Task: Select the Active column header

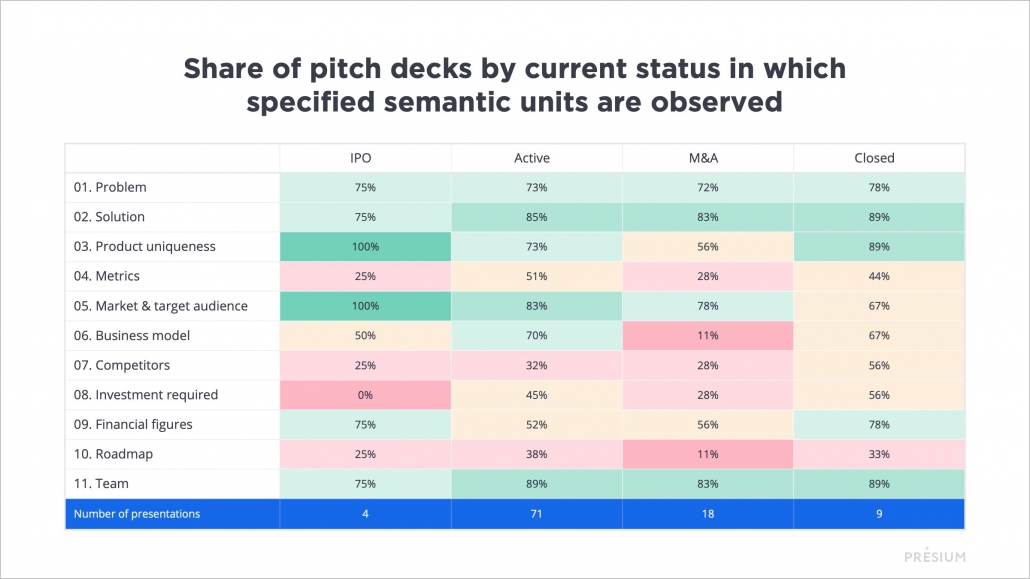Action: tap(536, 158)
